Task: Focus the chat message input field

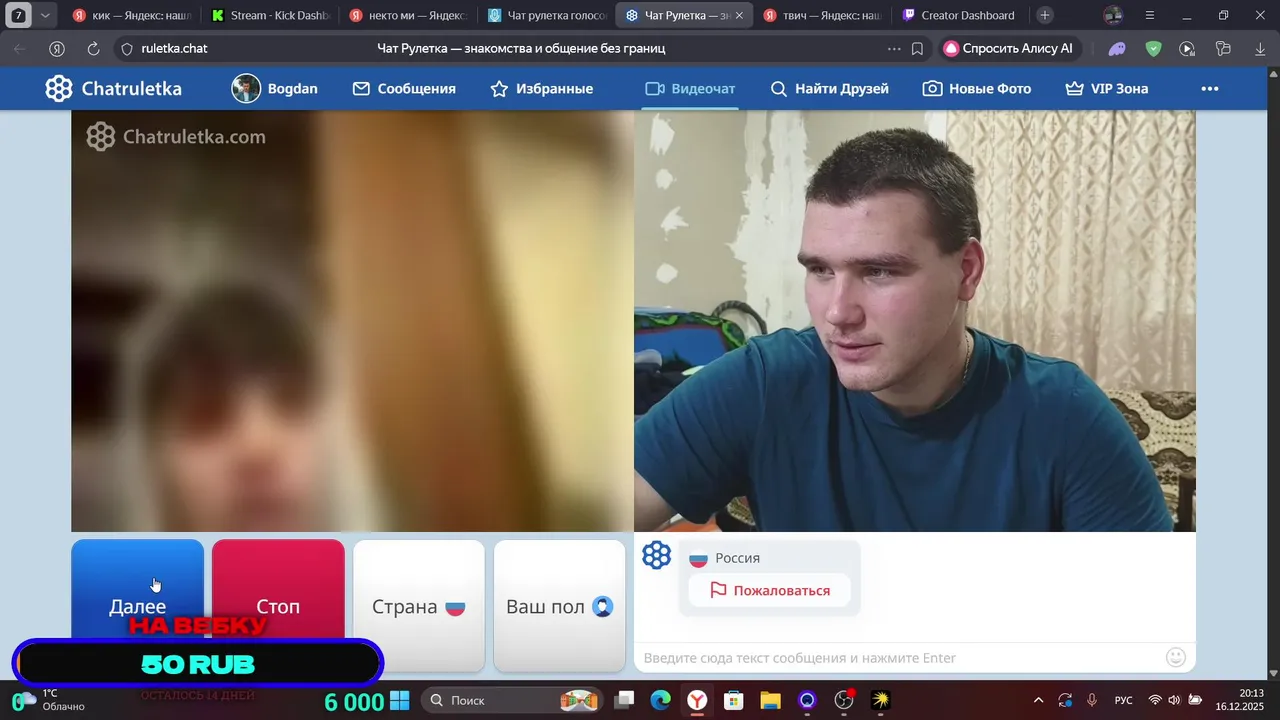Action: click(900, 658)
